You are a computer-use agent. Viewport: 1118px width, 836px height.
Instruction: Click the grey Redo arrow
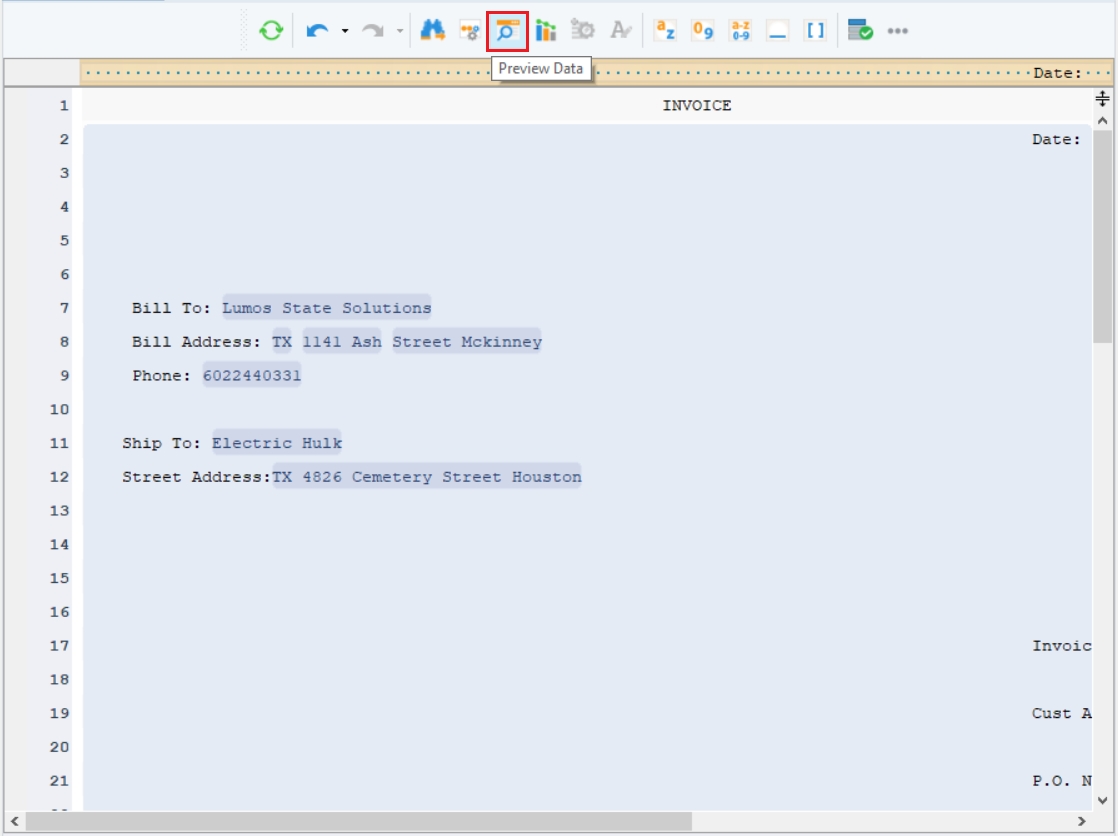[x=373, y=31]
